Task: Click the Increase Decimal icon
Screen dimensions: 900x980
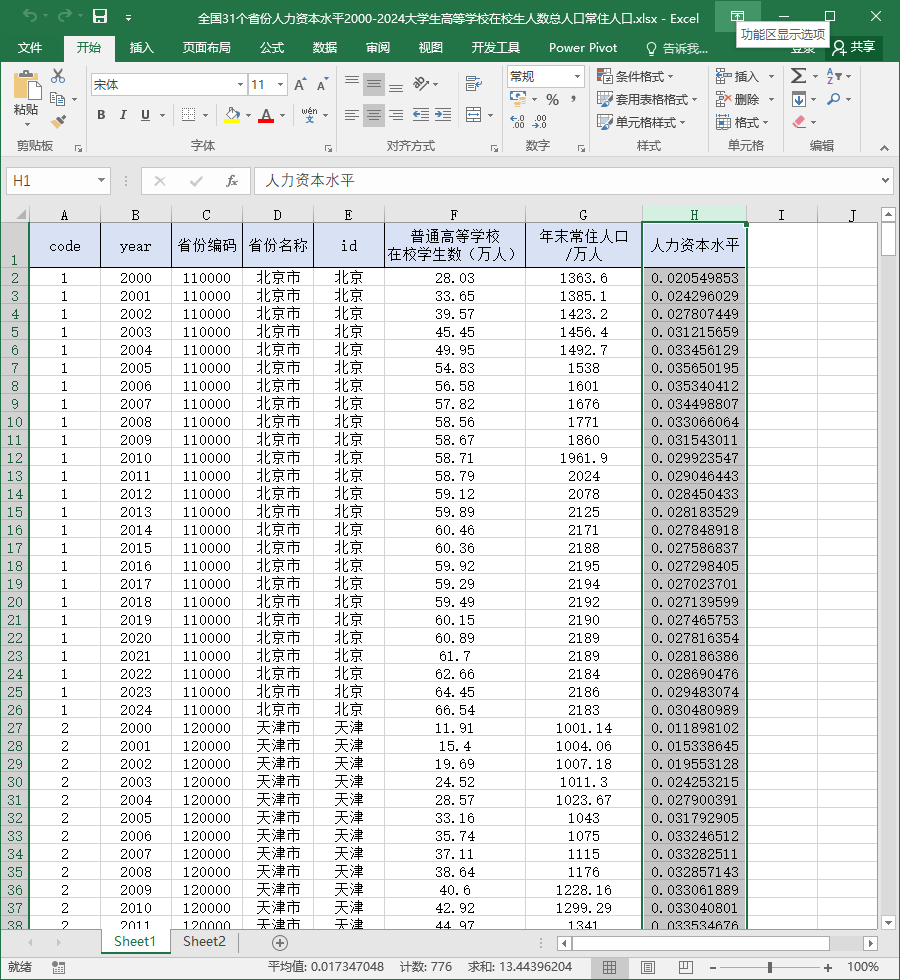Action: pos(518,122)
